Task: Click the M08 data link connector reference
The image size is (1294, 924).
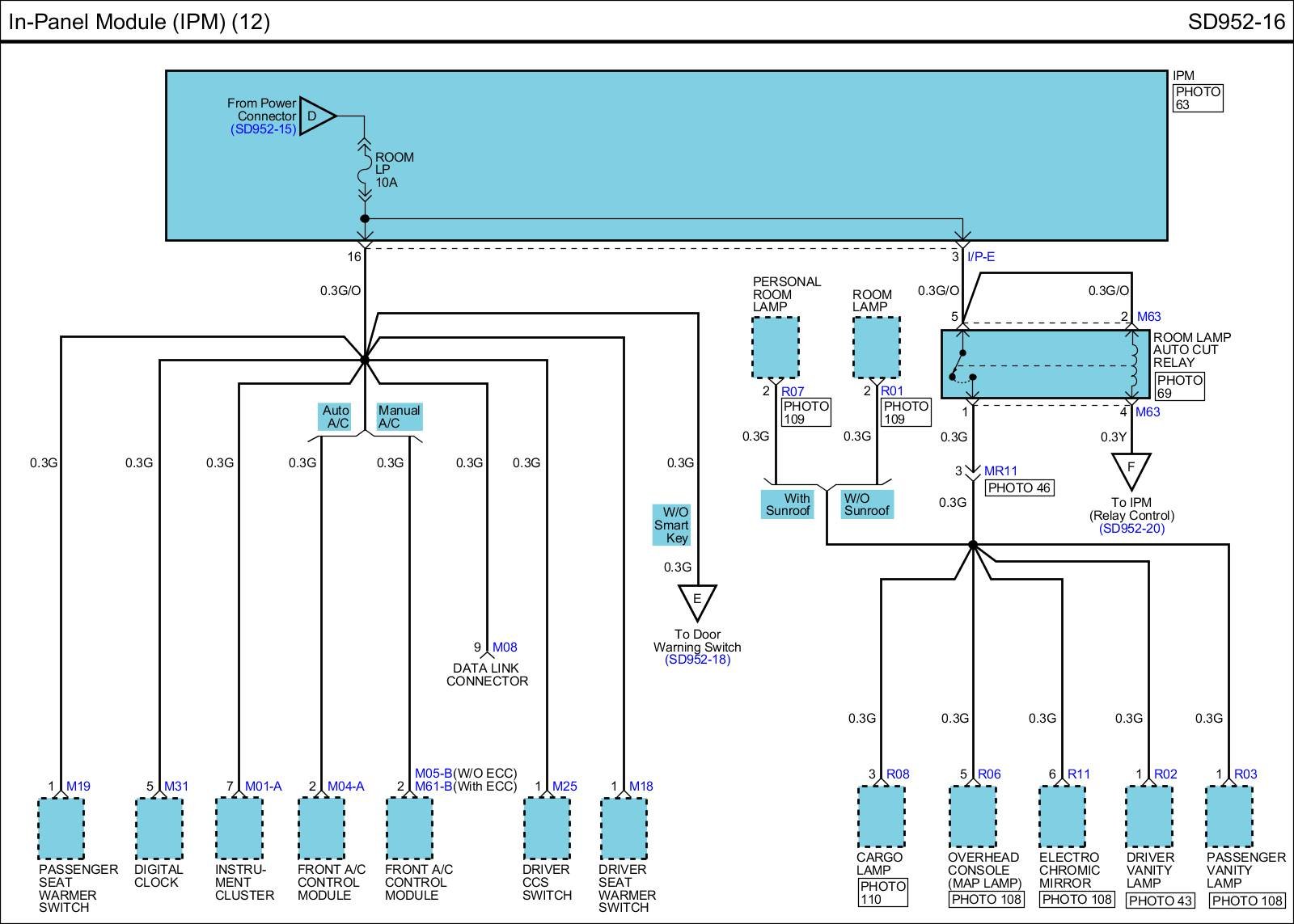Action: tap(505, 647)
